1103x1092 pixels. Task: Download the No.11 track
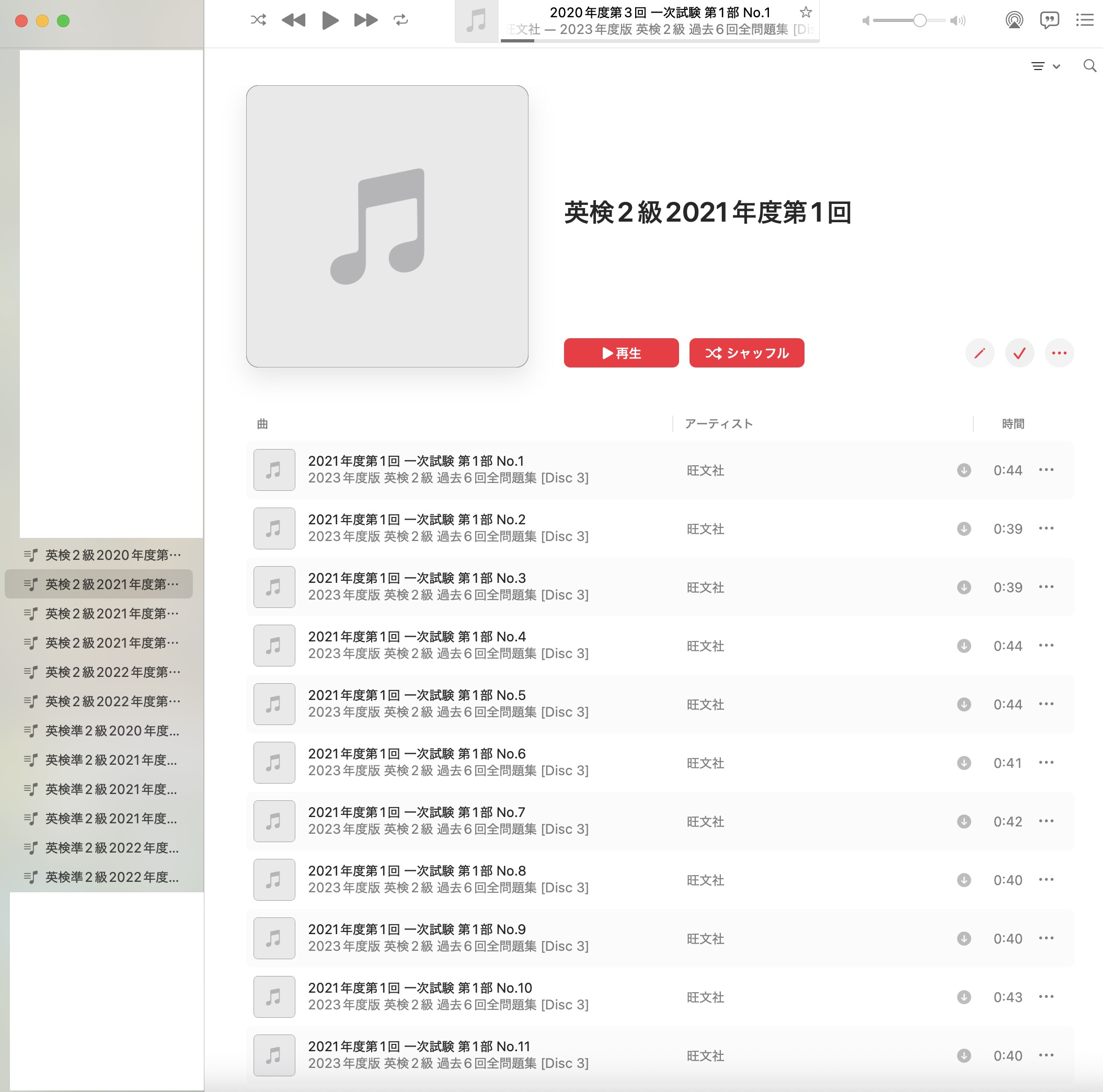click(x=964, y=1055)
